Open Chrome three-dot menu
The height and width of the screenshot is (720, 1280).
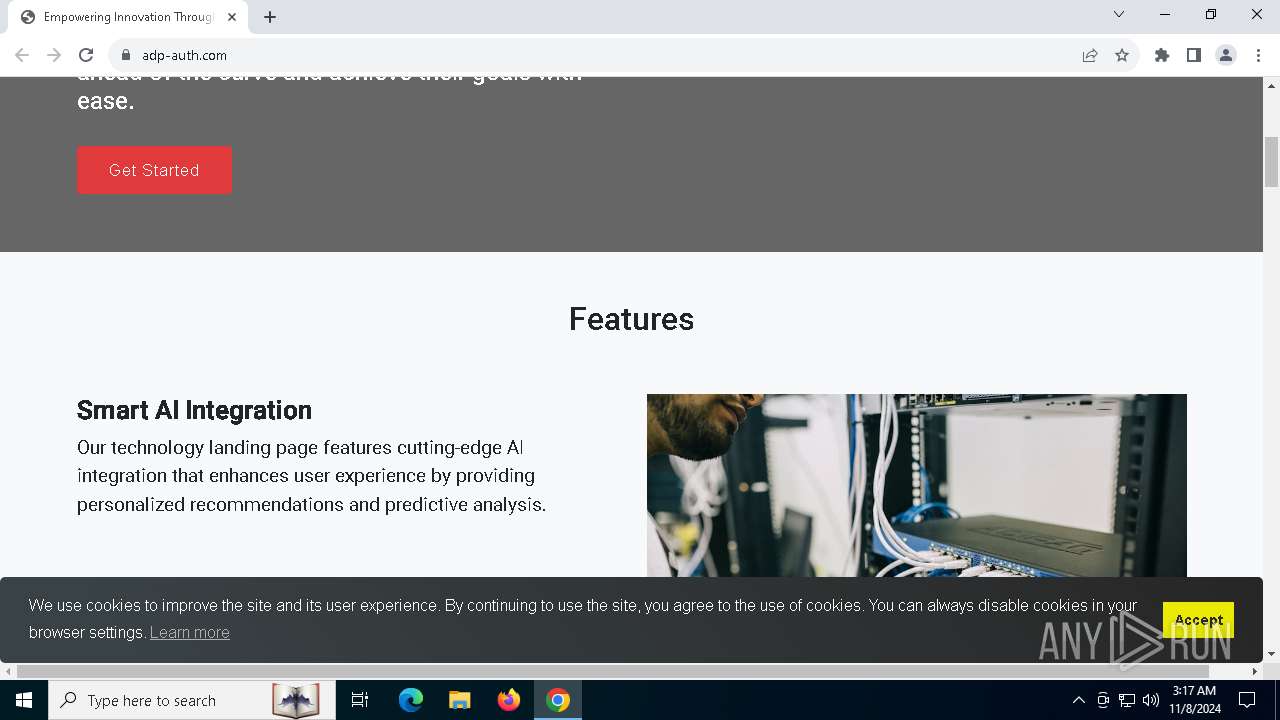1258,55
